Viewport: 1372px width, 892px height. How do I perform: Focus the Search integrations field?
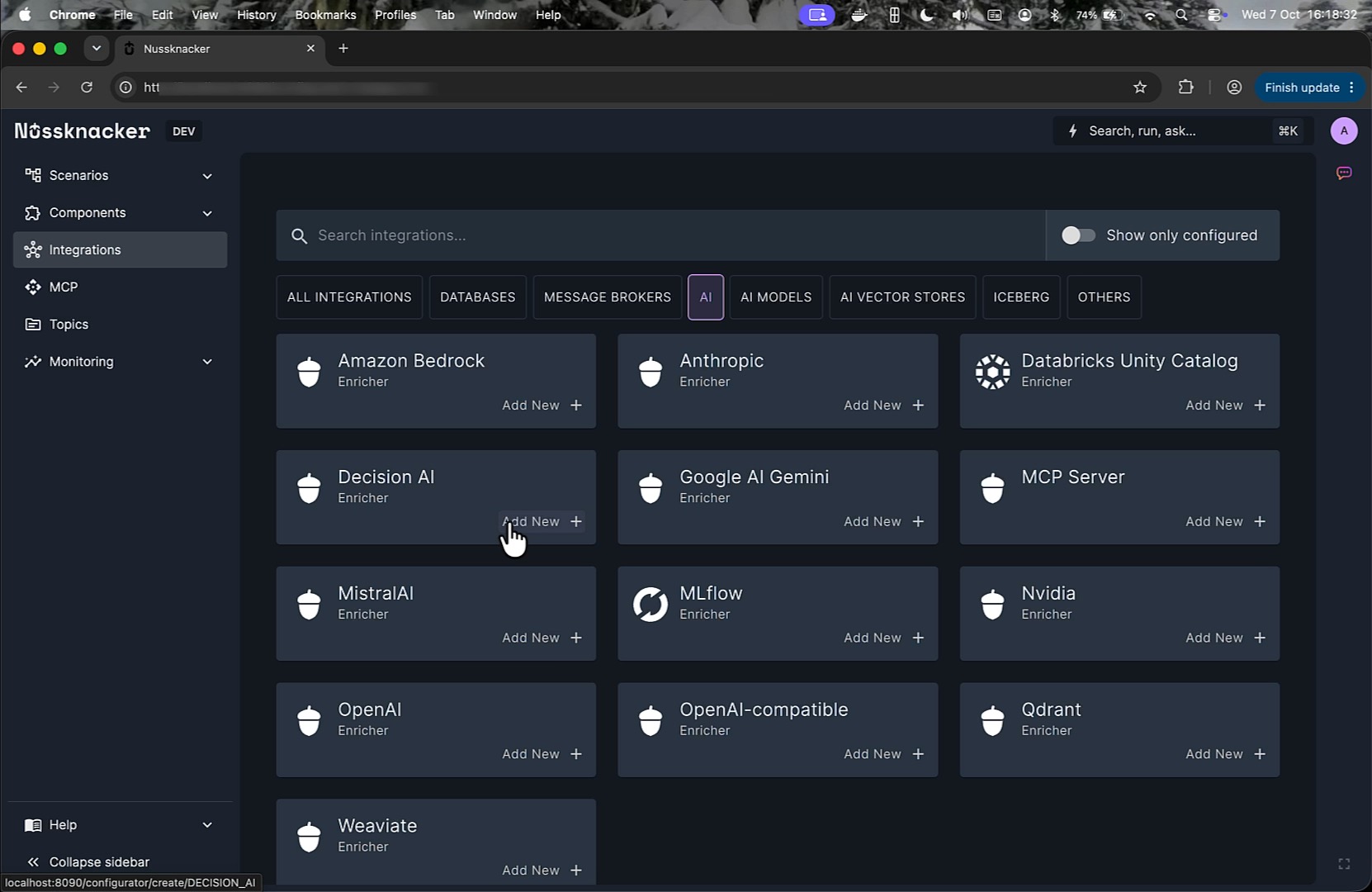click(660, 235)
